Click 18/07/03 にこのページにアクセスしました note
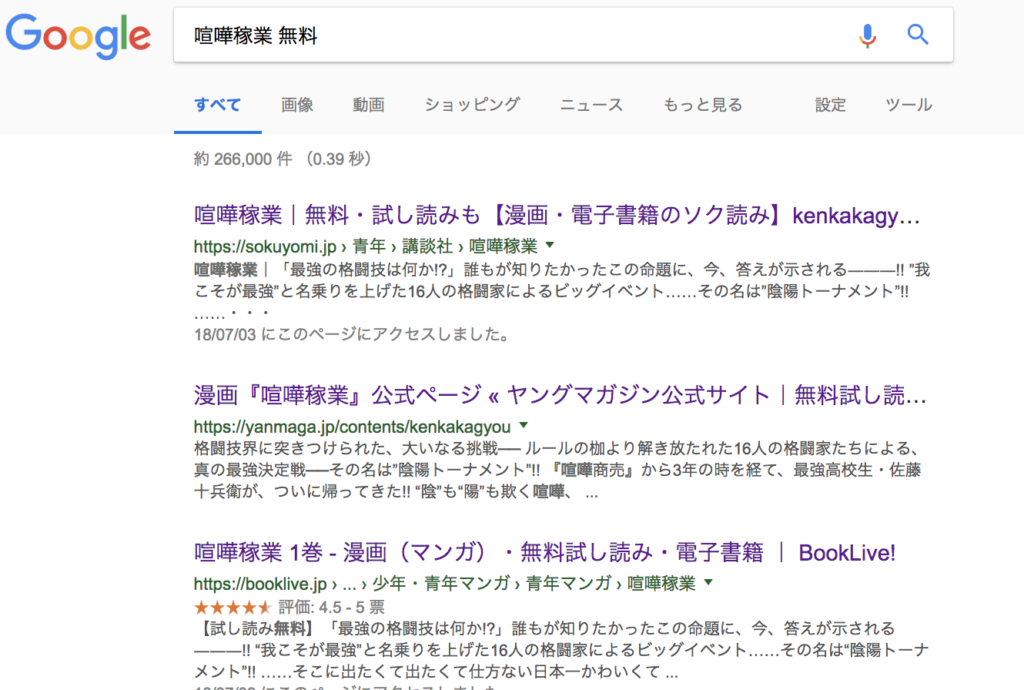The height and width of the screenshot is (690, 1024). (351, 334)
